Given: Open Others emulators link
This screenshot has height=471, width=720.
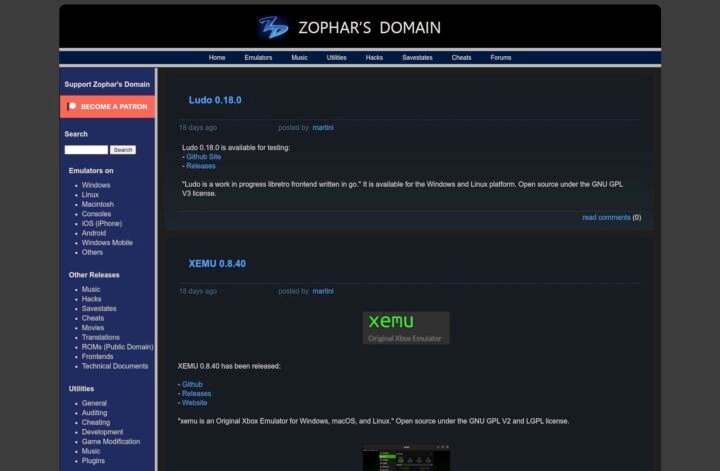Looking at the screenshot, I should 92,252.
